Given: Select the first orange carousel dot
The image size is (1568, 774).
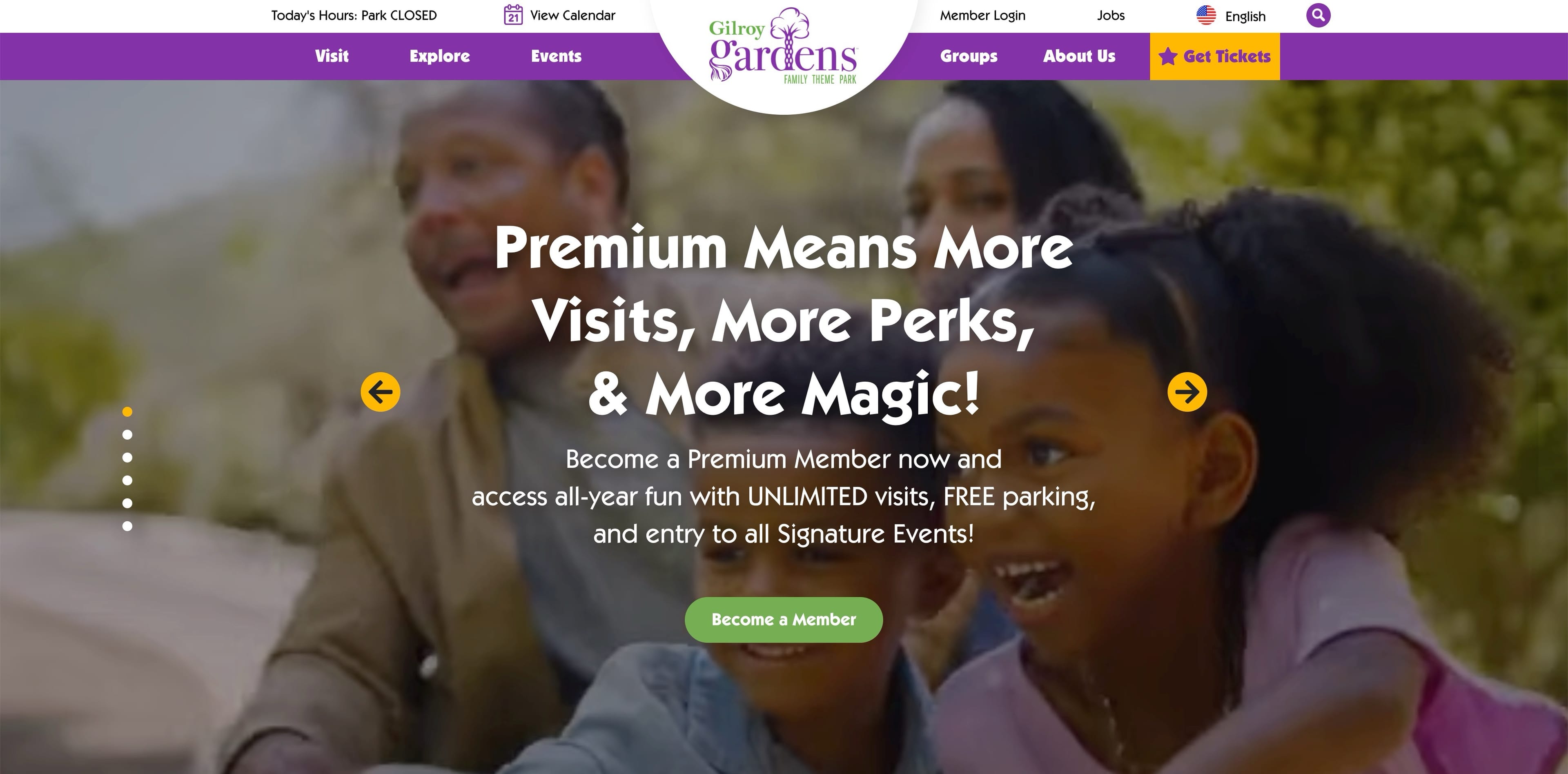Looking at the screenshot, I should coord(127,412).
